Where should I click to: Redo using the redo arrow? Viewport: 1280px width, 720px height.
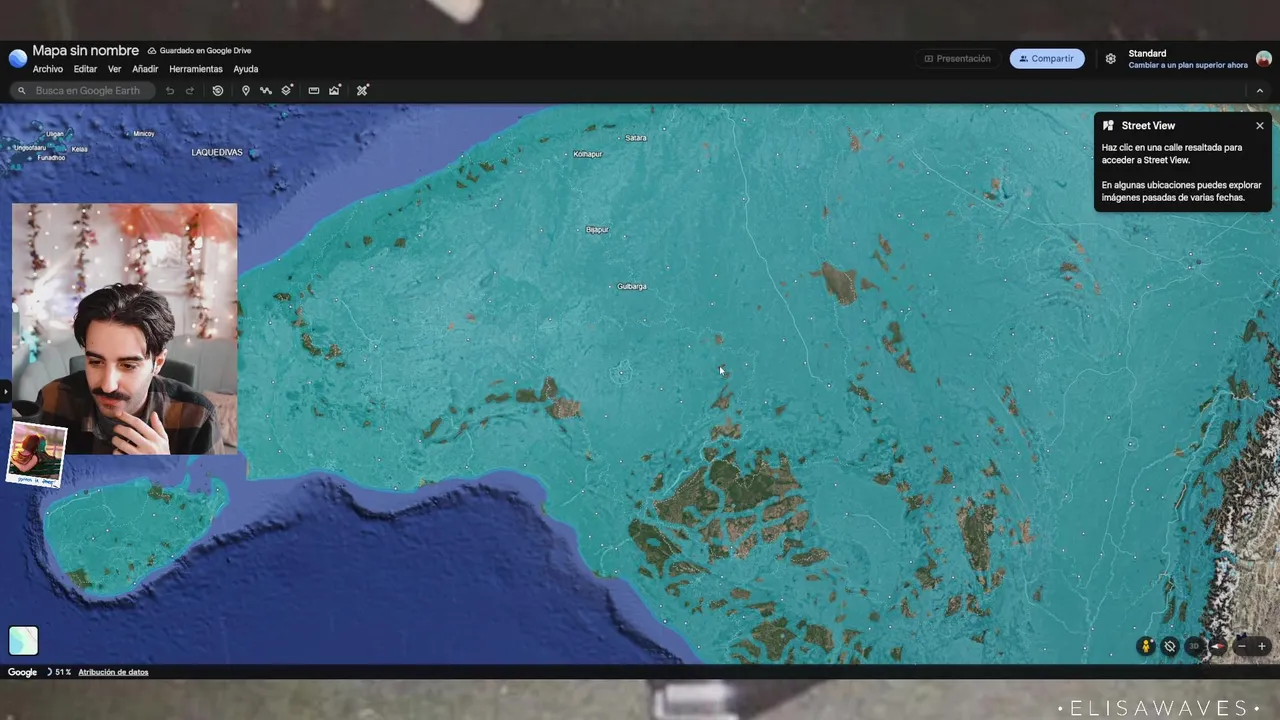(190, 90)
